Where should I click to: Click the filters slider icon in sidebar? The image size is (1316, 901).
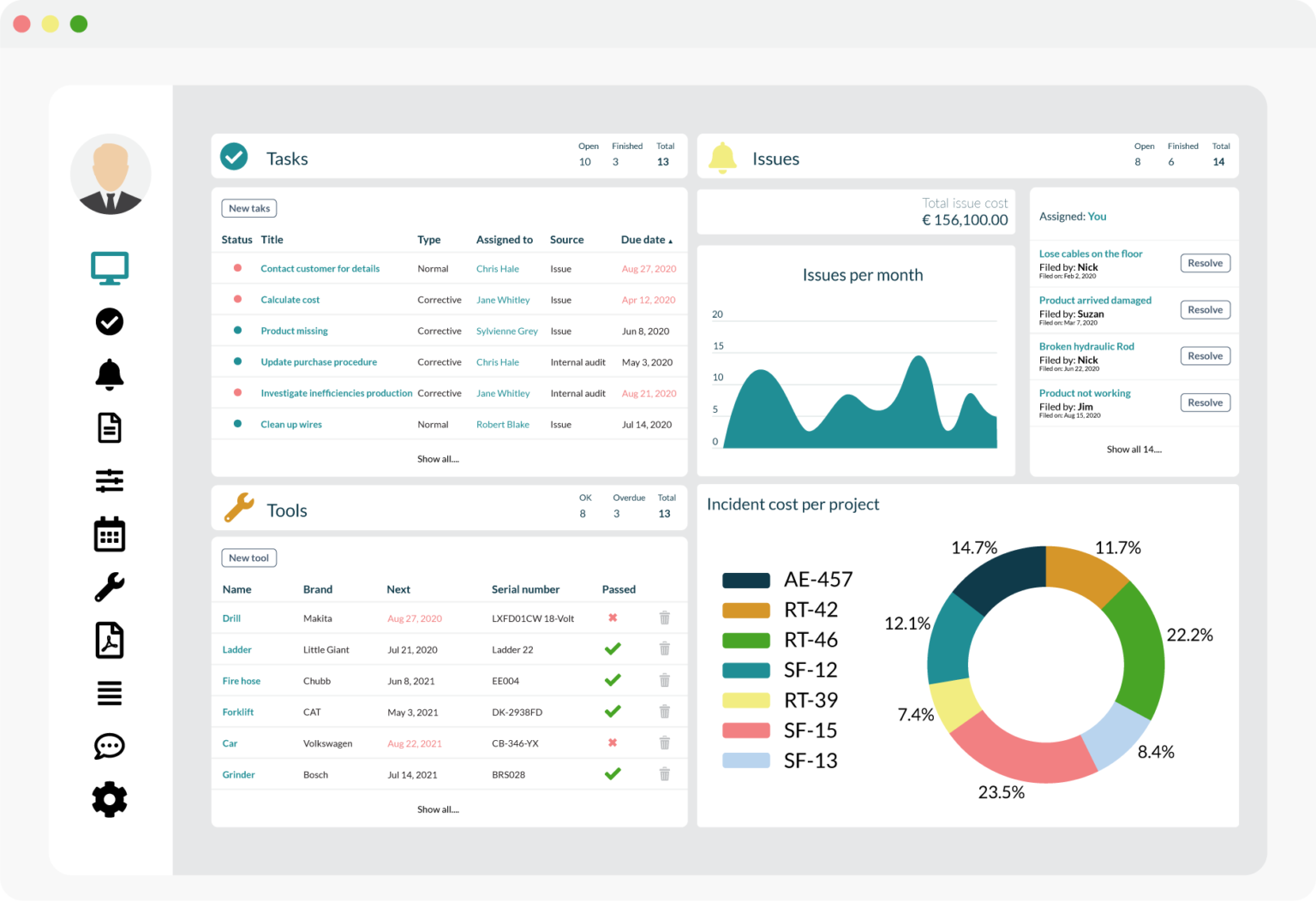(109, 480)
